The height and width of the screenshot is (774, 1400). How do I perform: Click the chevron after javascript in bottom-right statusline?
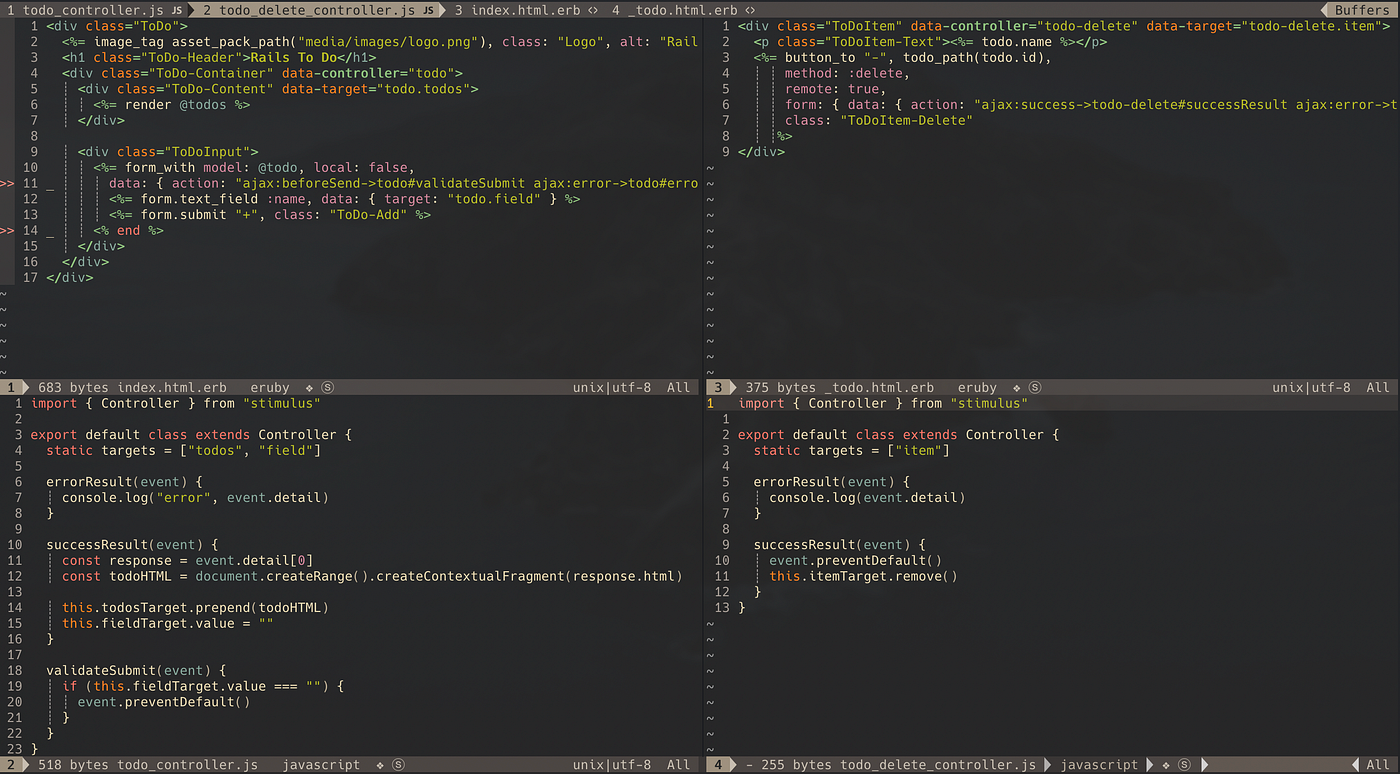tap(1152, 764)
